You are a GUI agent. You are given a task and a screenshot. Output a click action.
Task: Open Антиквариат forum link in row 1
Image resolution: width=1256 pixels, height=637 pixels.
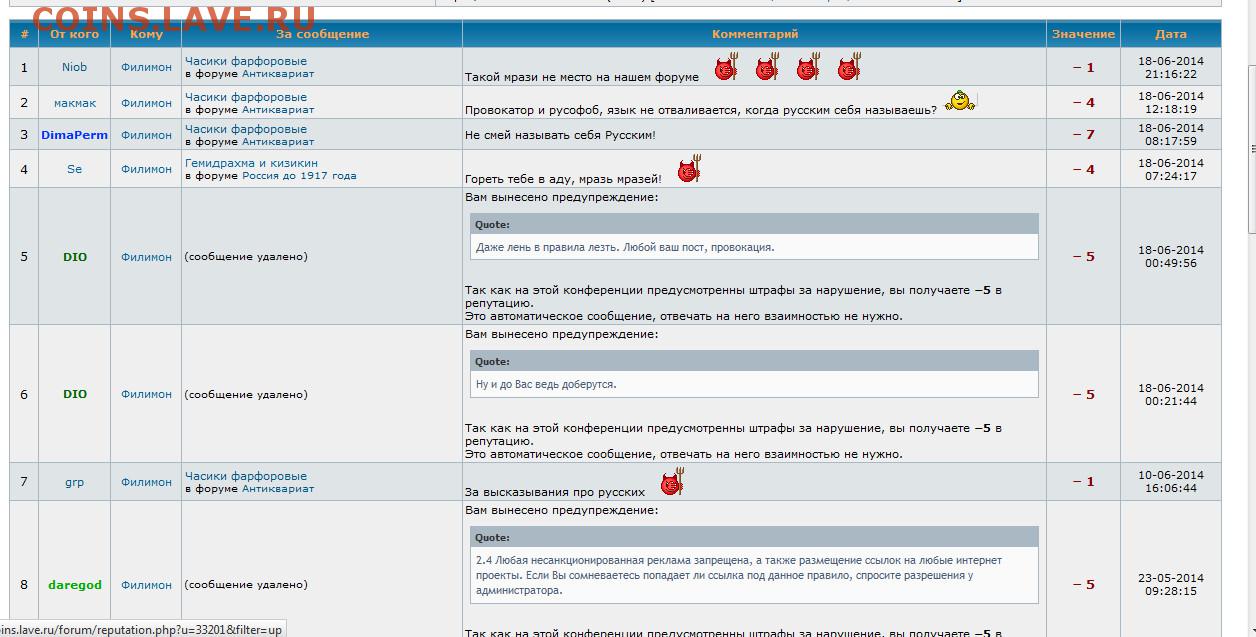(x=278, y=74)
